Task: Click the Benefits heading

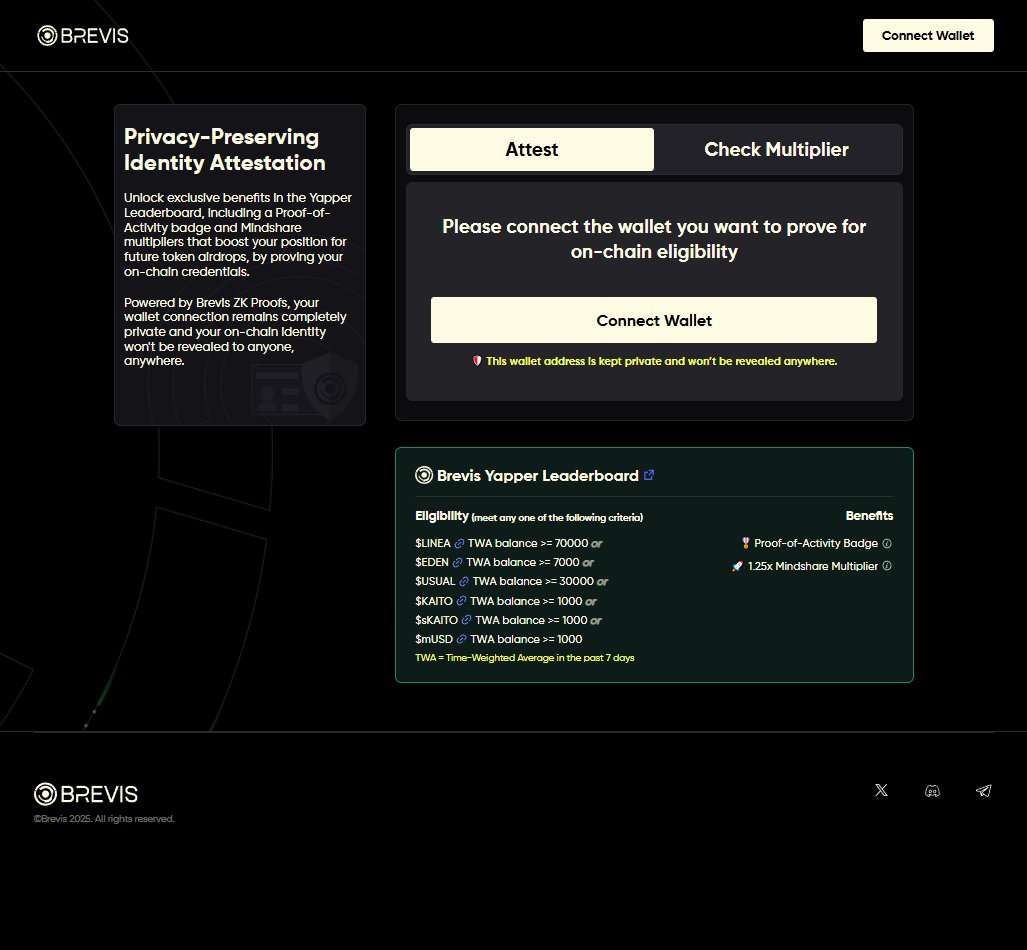Action: click(x=869, y=516)
